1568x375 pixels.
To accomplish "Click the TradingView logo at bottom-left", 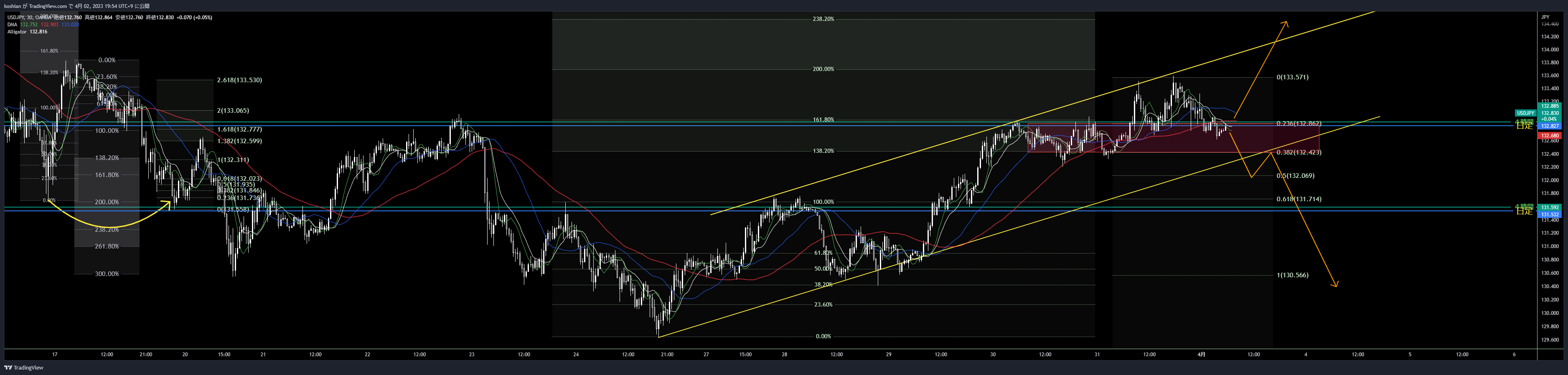I will click(x=24, y=368).
